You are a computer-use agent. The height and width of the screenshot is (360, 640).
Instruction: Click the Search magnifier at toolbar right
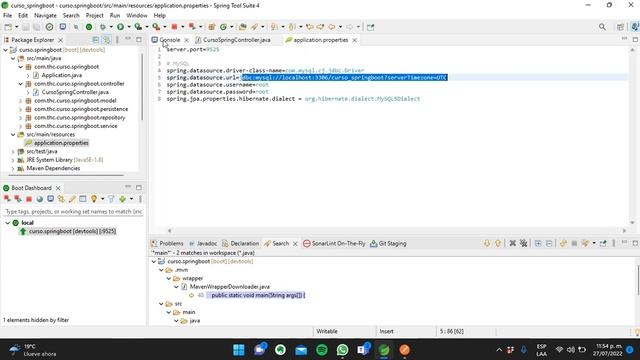point(602,27)
